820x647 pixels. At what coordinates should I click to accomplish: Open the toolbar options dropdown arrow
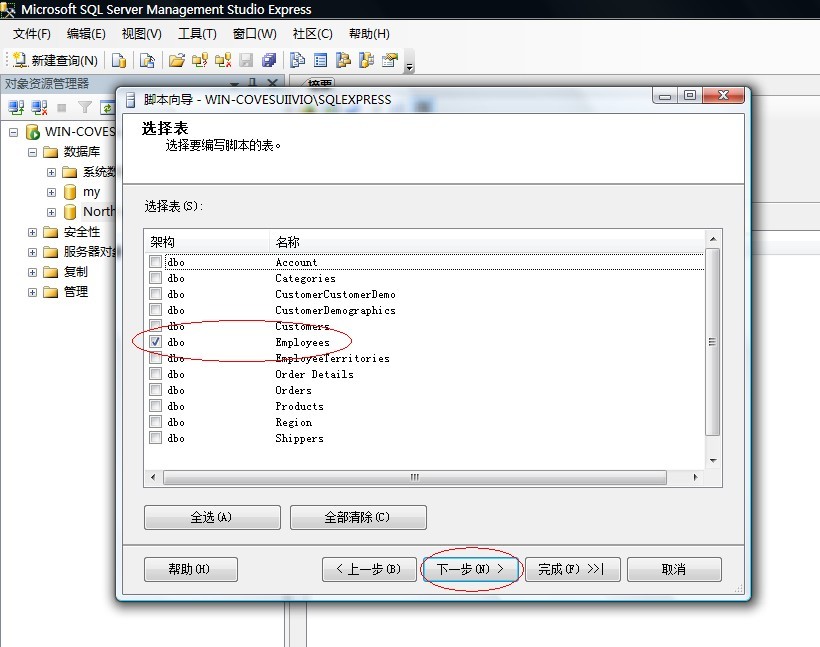point(409,66)
